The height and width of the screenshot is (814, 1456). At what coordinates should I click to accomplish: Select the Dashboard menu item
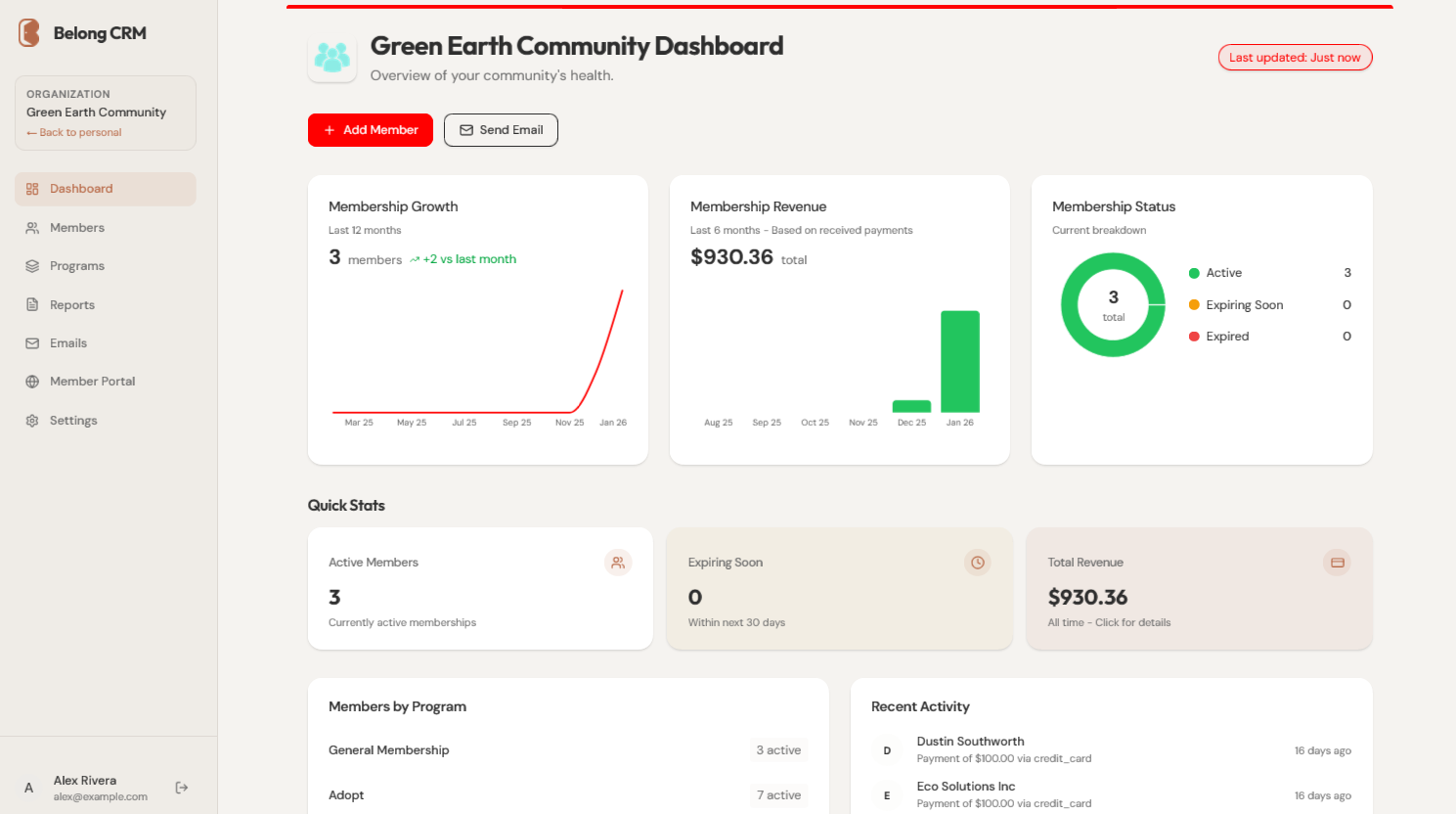pyautogui.click(x=81, y=188)
